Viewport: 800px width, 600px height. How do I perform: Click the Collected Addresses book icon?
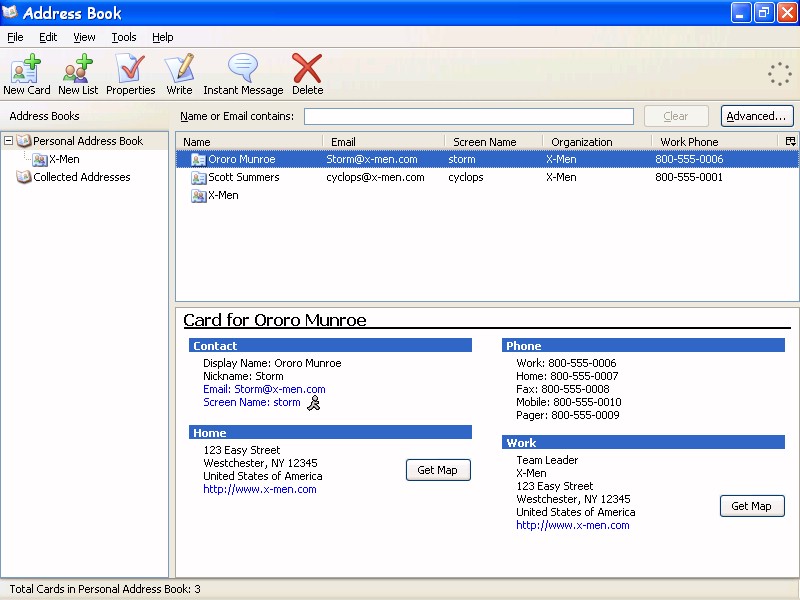24,177
